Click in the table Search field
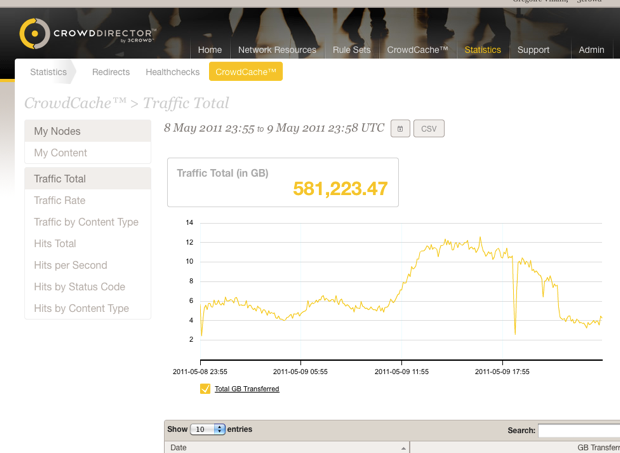The height and width of the screenshot is (453, 620). tap(578, 431)
